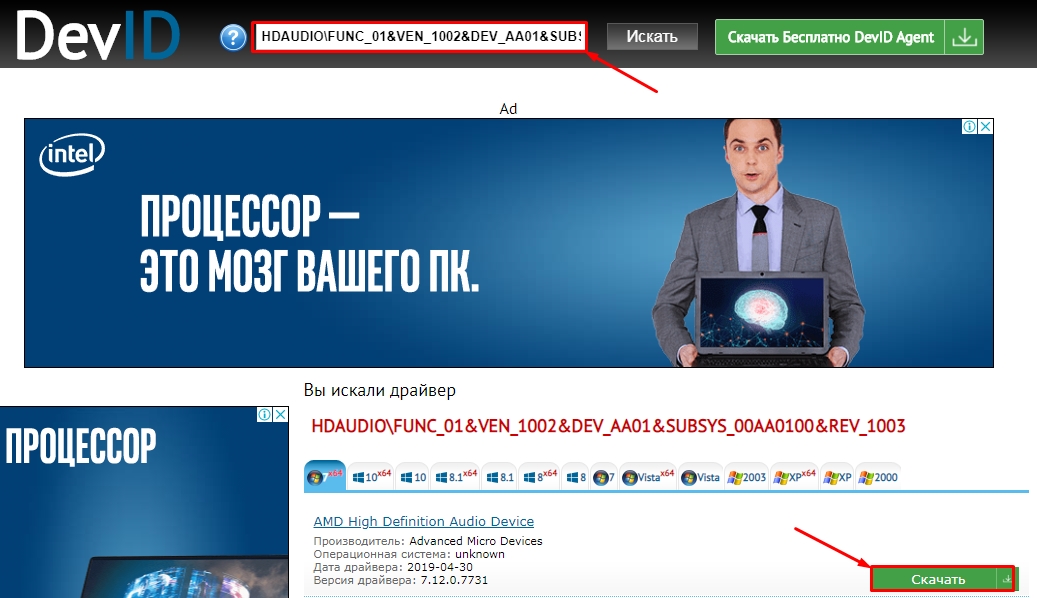Screen dimensions: 1037x598
Task: Open the left sidebar ad info icon
Action: (265, 415)
